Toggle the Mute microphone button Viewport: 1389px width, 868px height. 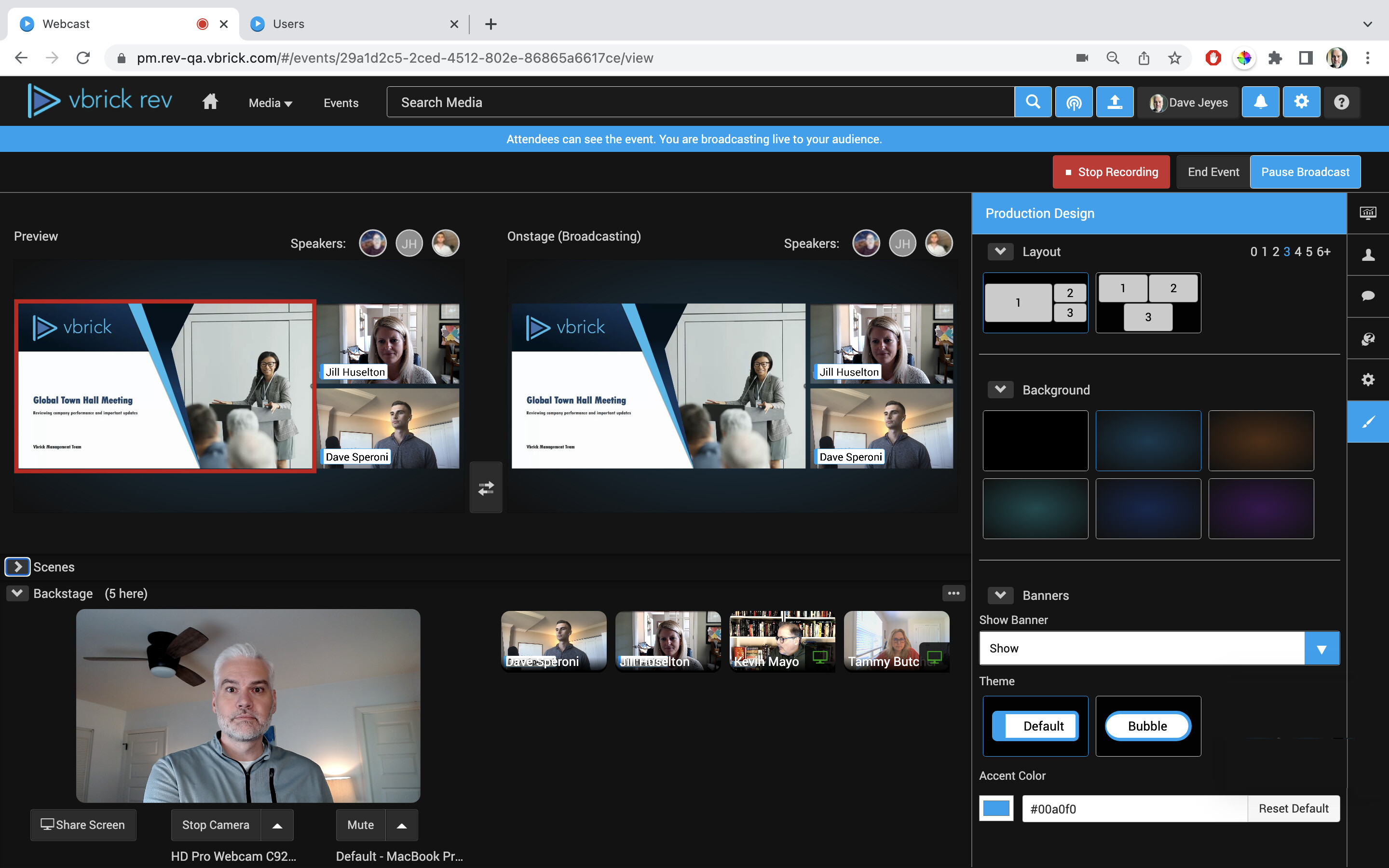[x=360, y=825]
